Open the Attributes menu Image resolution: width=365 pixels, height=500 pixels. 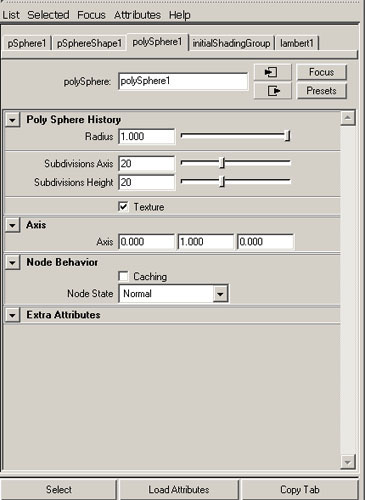tap(137, 15)
